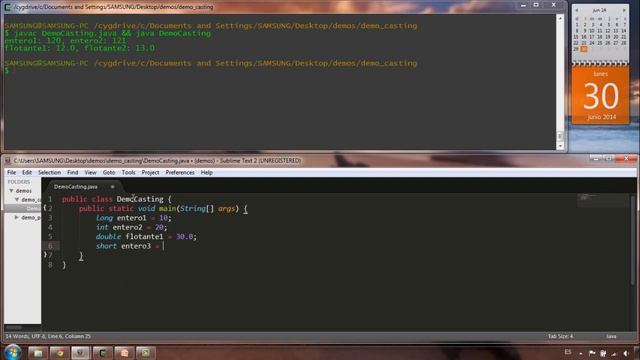Click the Sublime Text minimap
Image resolution: width=640 pixels, height=360 pixels.
603,200
